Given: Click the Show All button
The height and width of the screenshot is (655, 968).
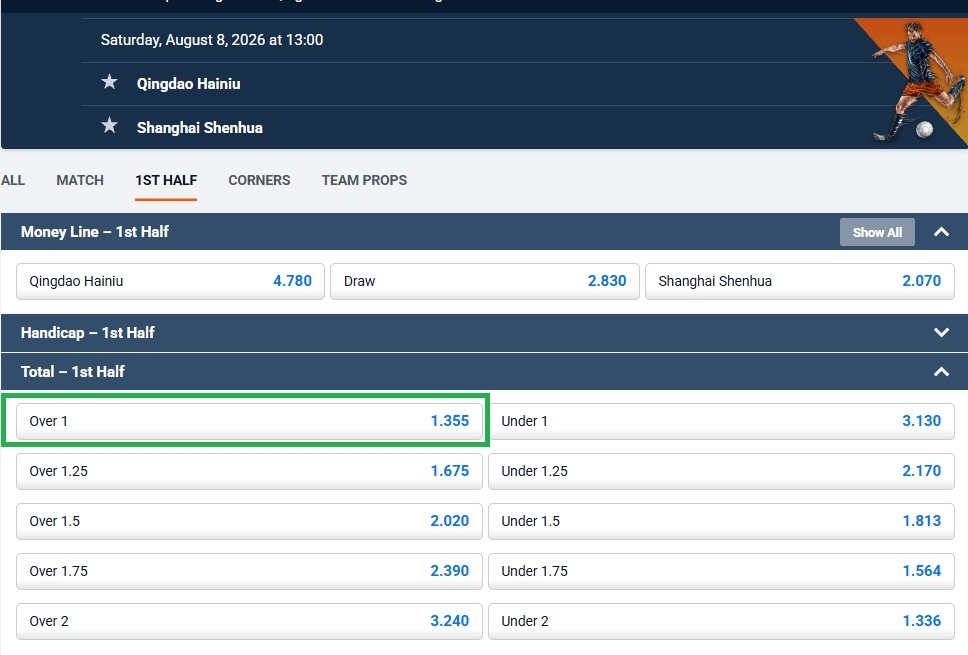Looking at the screenshot, I should click(x=877, y=232).
